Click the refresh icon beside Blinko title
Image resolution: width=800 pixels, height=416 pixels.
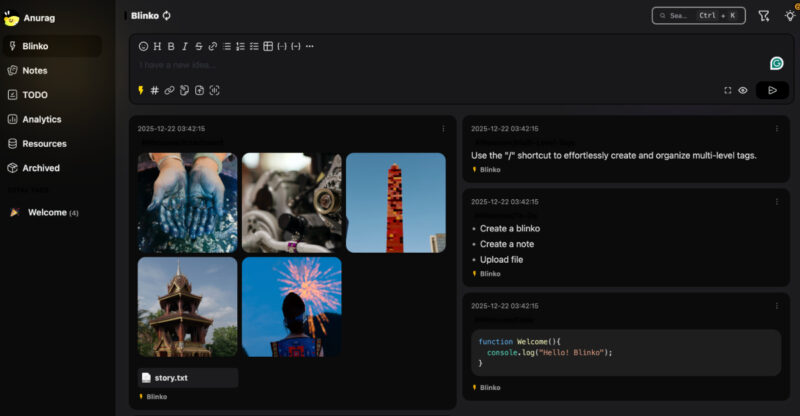coord(166,16)
